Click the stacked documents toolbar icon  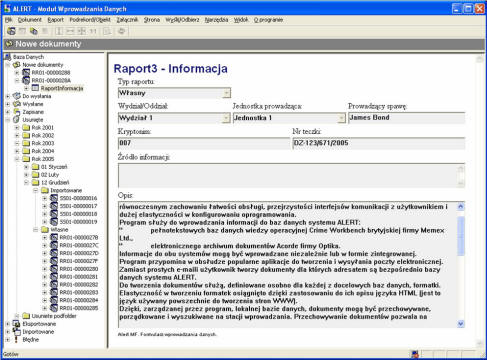coord(33,31)
